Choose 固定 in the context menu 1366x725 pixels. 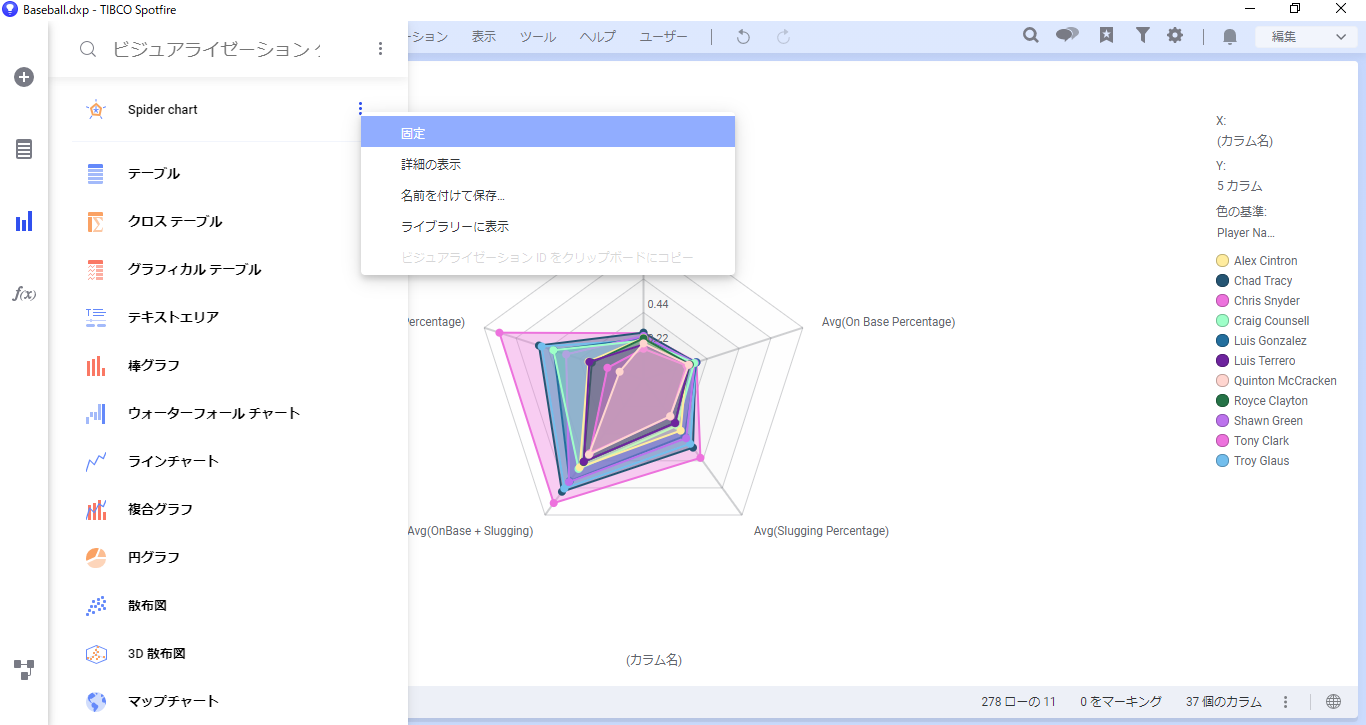548,133
